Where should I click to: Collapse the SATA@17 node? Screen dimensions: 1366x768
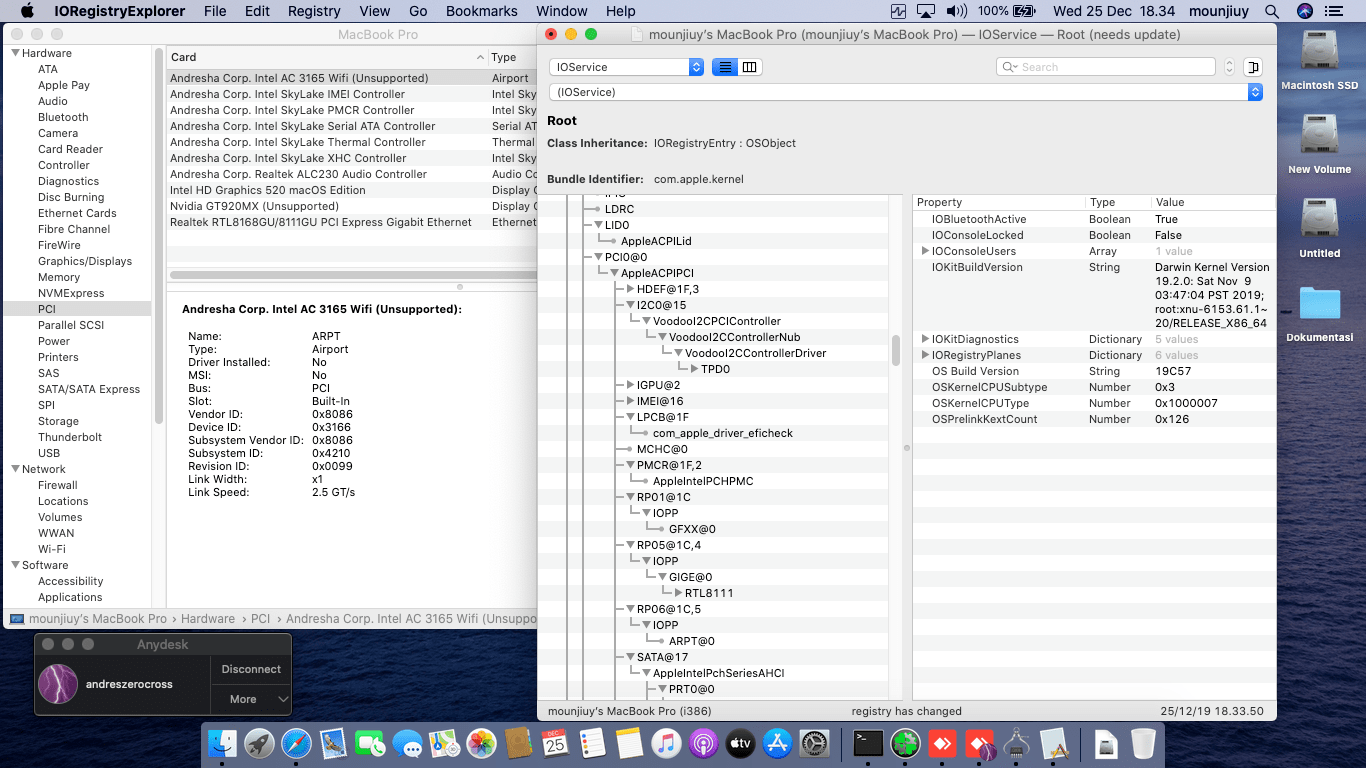click(630, 657)
